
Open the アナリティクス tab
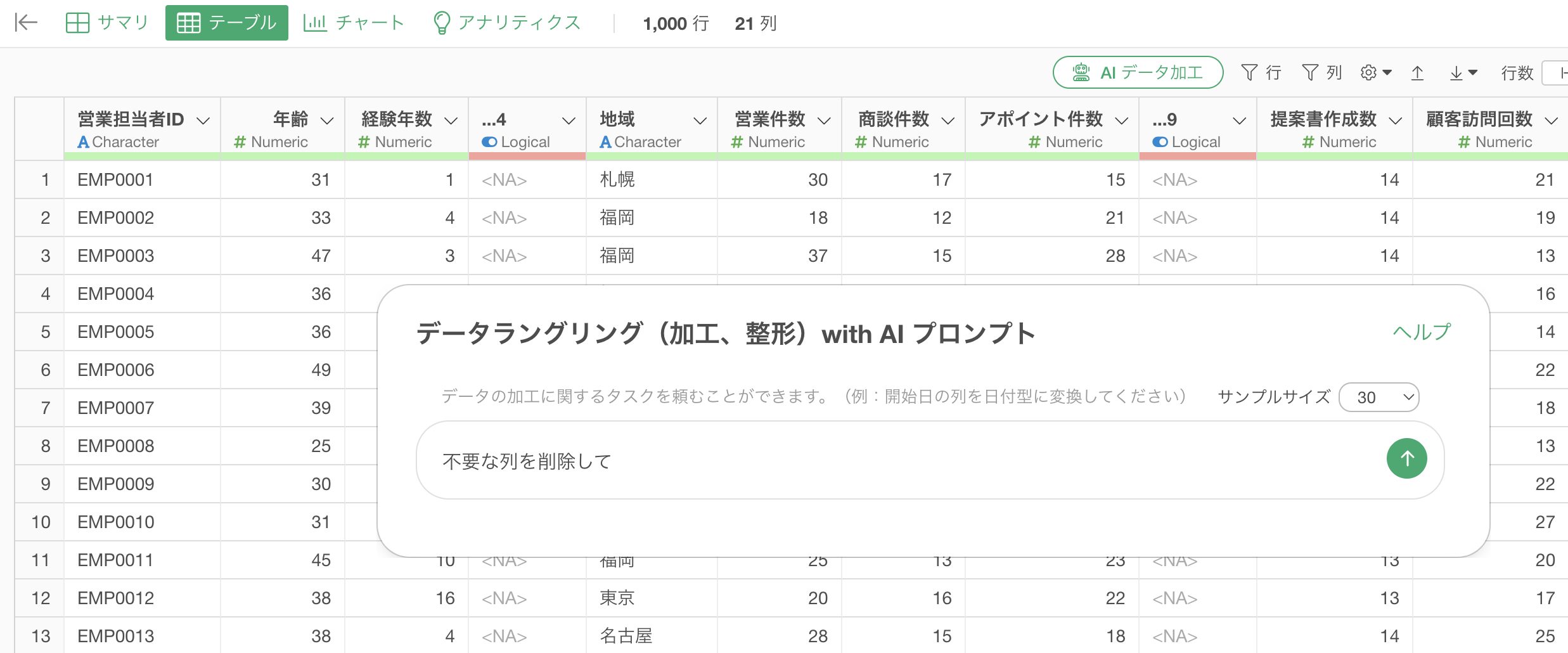click(507, 23)
